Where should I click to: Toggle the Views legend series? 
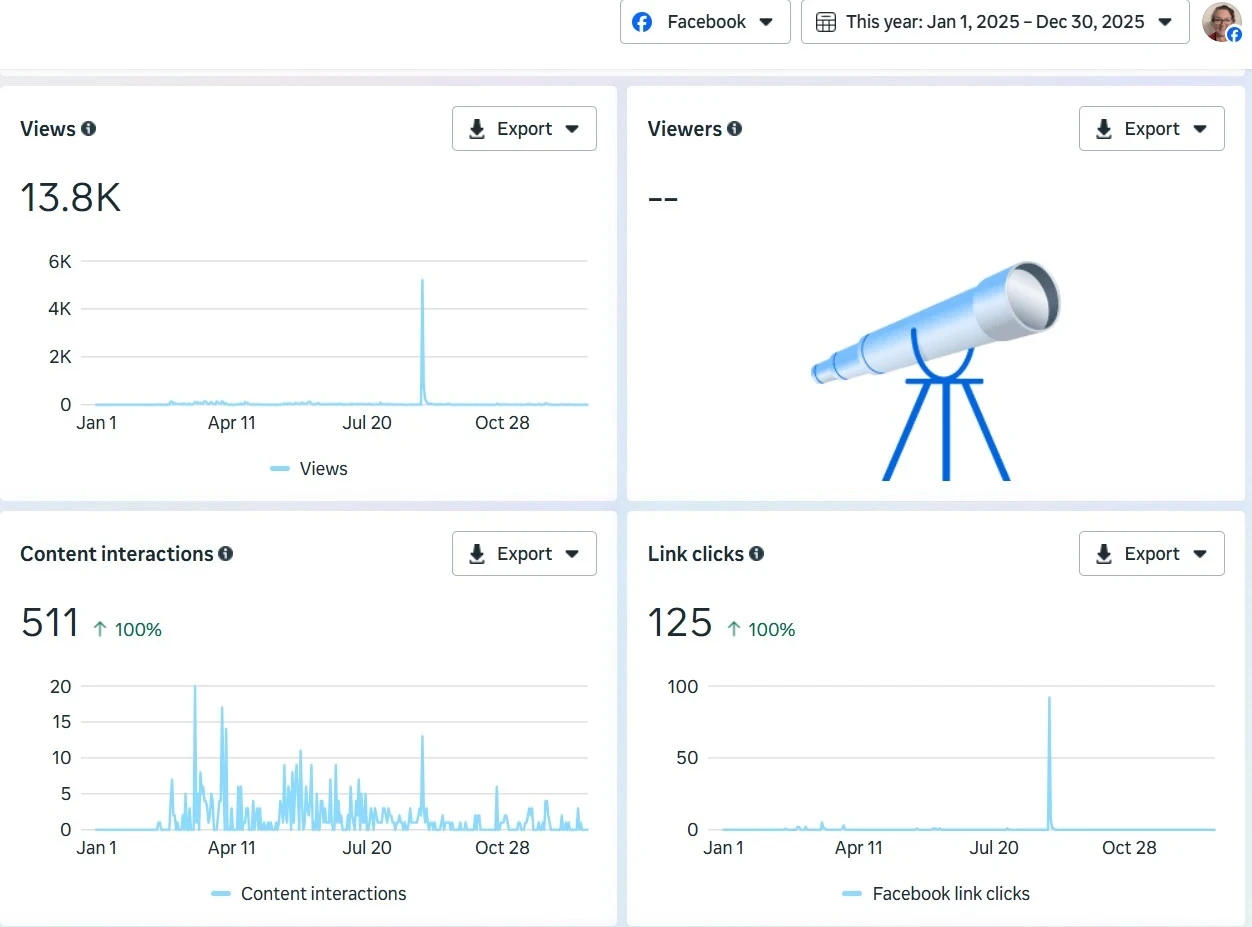click(x=309, y=469)
